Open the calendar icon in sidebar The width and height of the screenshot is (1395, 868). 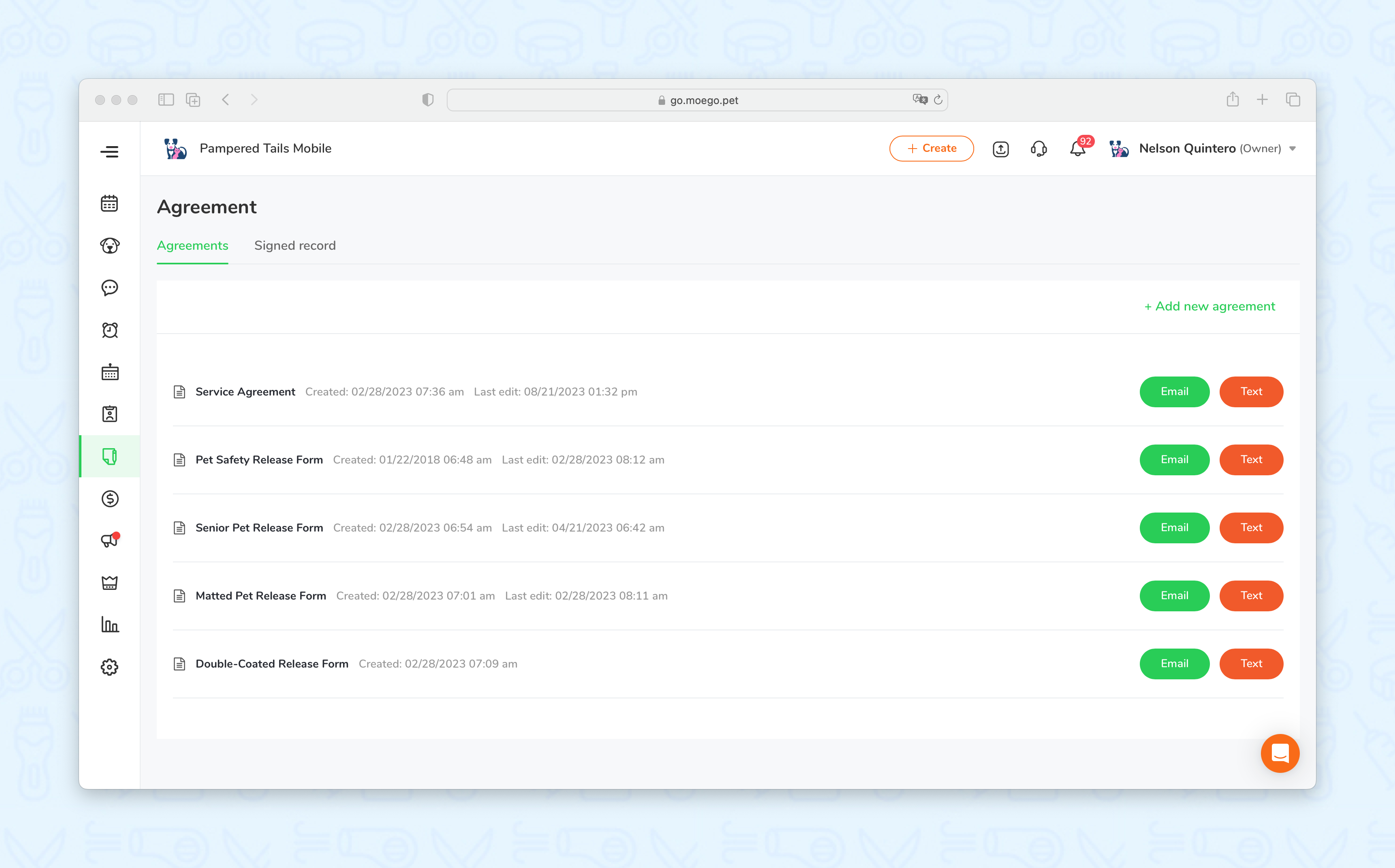(x=109, y=203)
